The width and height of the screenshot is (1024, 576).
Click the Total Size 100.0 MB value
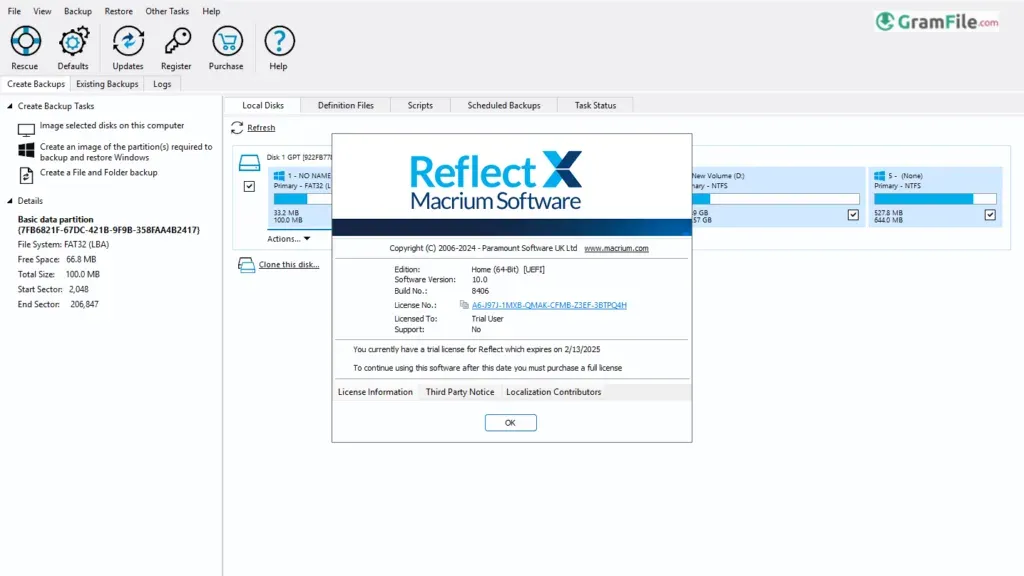click(x=82, y=274)
